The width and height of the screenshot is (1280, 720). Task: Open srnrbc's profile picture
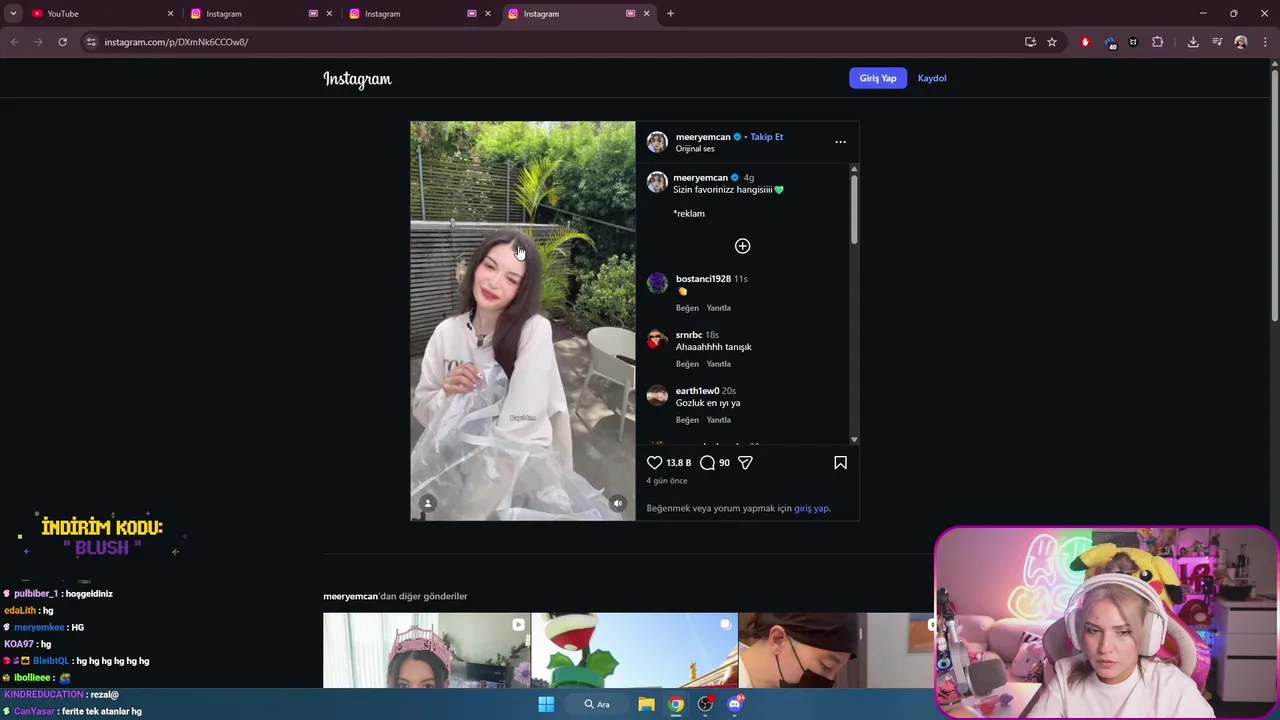(657, 339)
